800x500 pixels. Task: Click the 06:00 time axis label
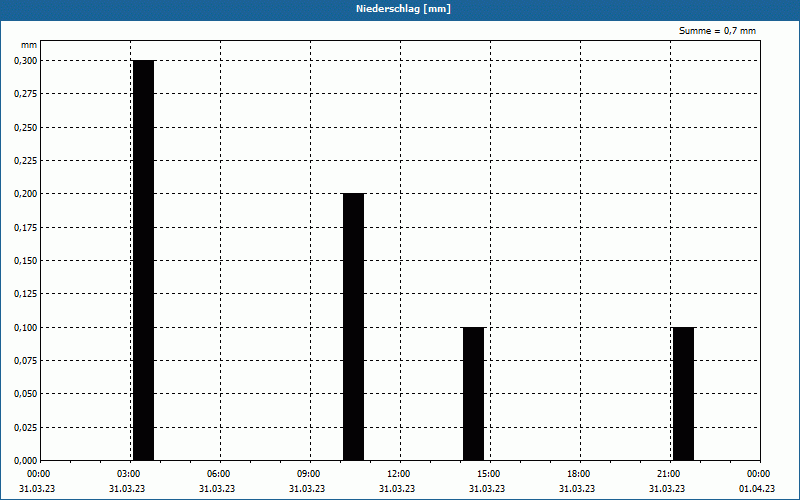click(x=218, y=474)
